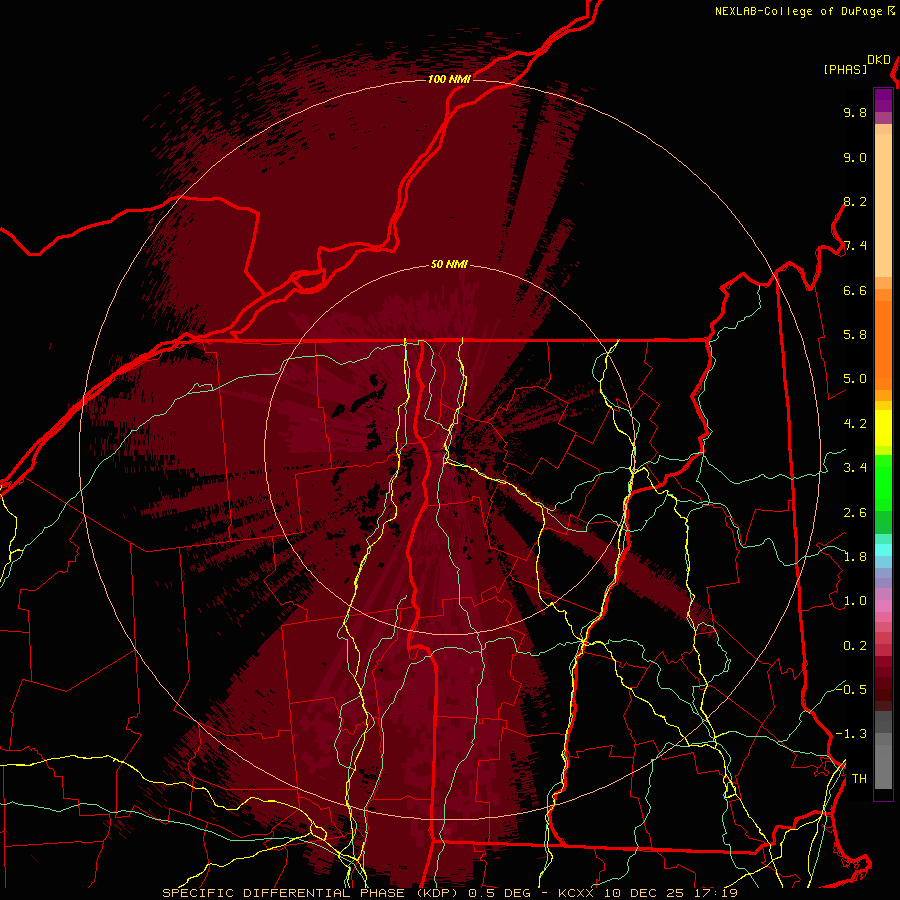
Task: Click the TH legend label
Action: point(859,779)
